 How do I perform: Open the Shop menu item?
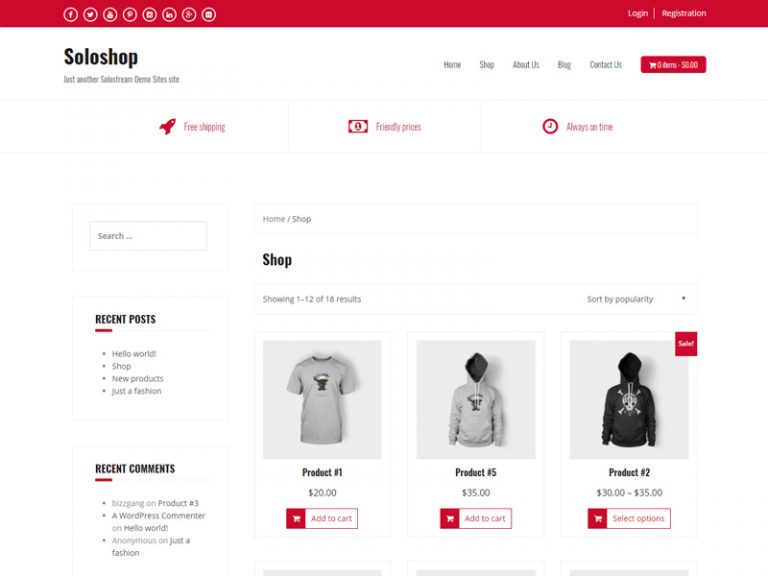coord(486,65)
